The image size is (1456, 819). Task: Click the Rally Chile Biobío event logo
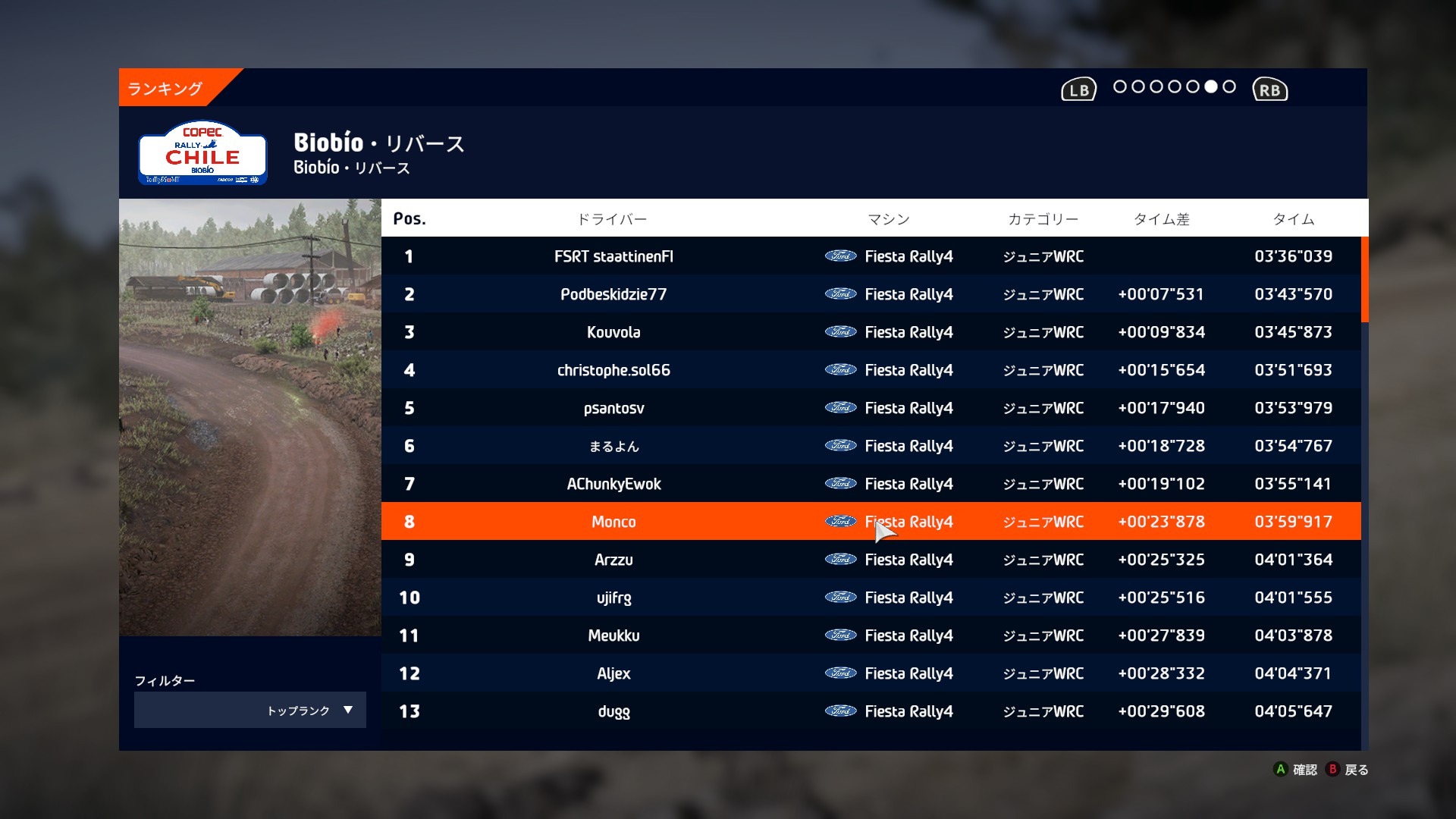[202, 152]
